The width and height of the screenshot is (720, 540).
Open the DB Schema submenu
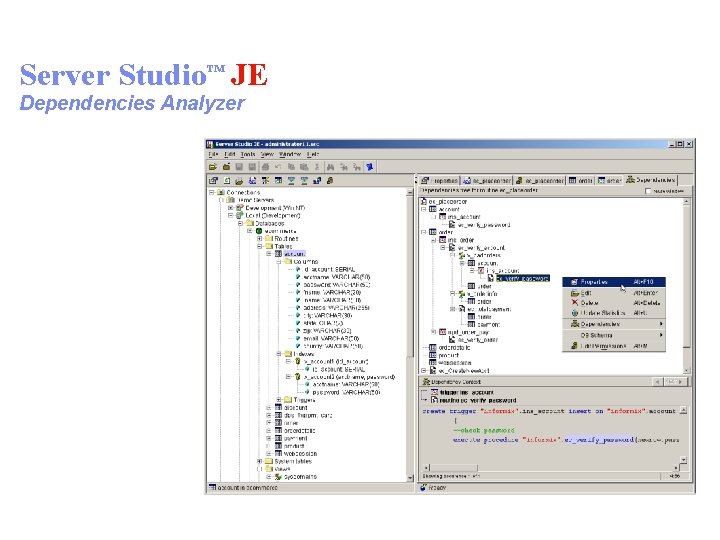[x=614, y=335]
